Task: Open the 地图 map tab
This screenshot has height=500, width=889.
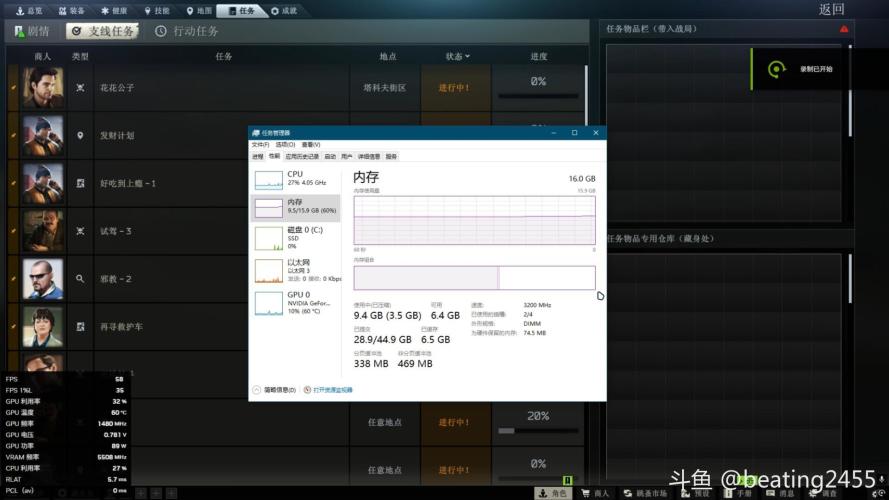Action: click(199, 10)
